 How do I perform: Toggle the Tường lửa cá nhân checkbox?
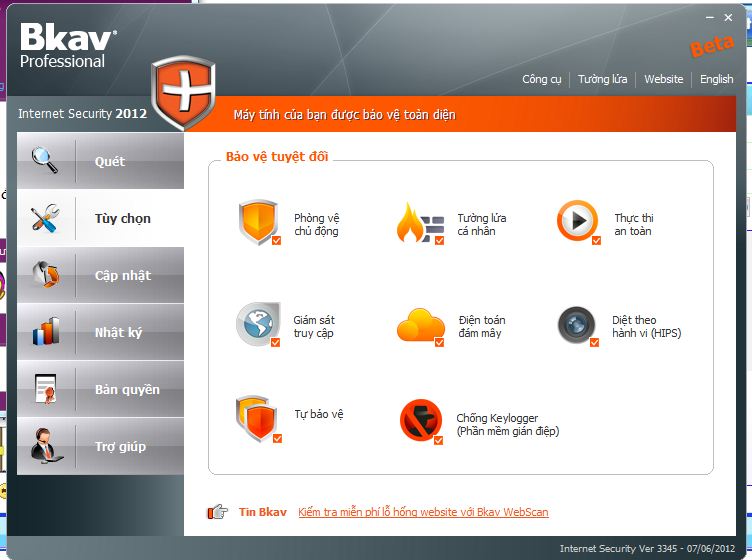tap(439, 240)
